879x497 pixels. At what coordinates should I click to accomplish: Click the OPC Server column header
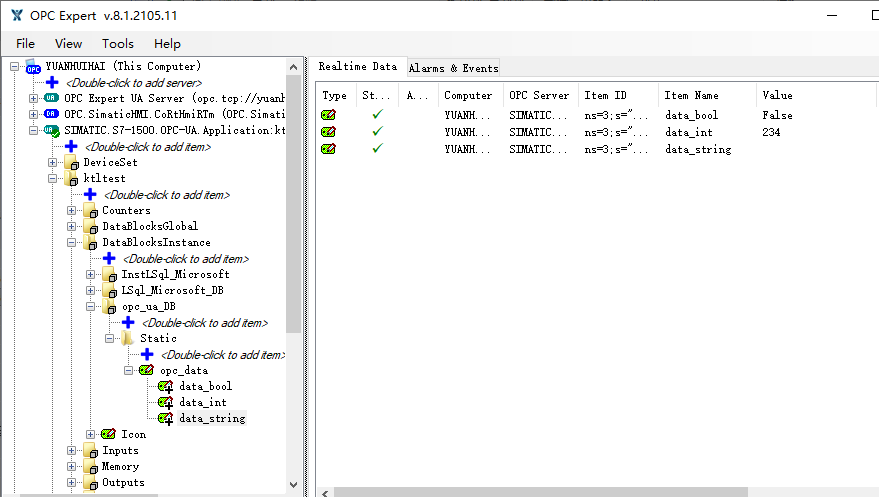click(x=540, y=95)
